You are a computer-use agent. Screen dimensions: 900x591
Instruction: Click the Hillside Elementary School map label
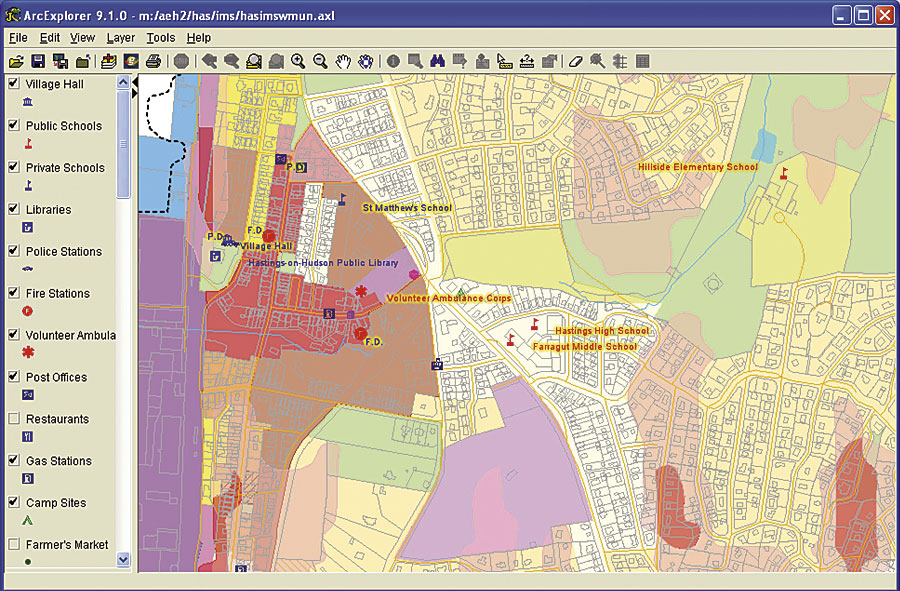[x=698, y=167]
